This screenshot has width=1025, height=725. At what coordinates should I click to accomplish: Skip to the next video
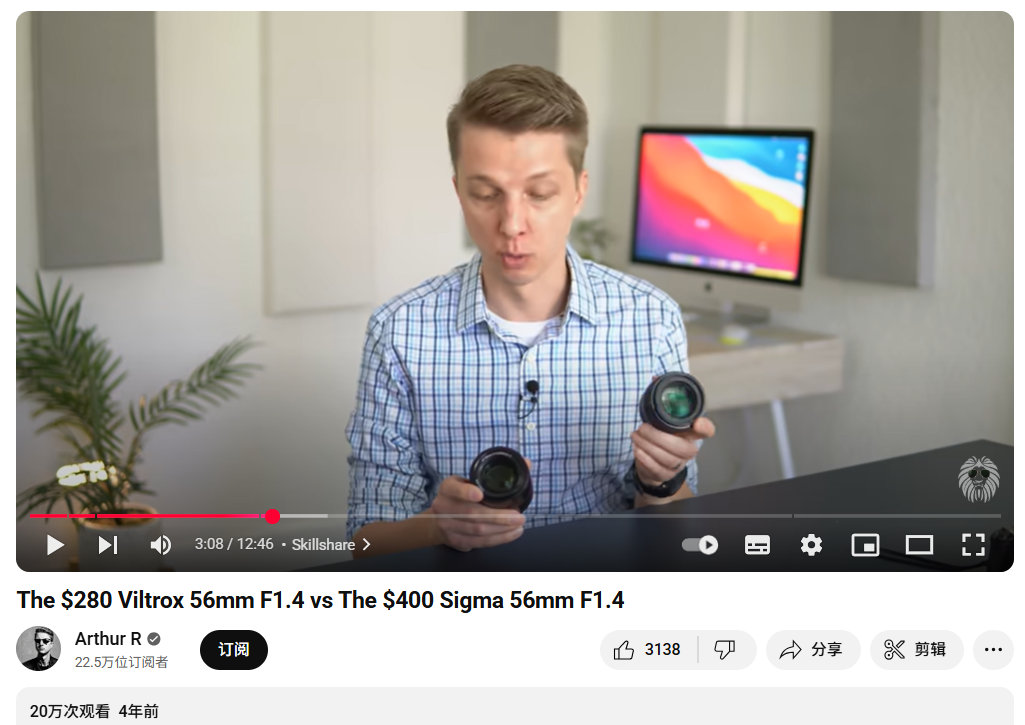tap(108, 545)
